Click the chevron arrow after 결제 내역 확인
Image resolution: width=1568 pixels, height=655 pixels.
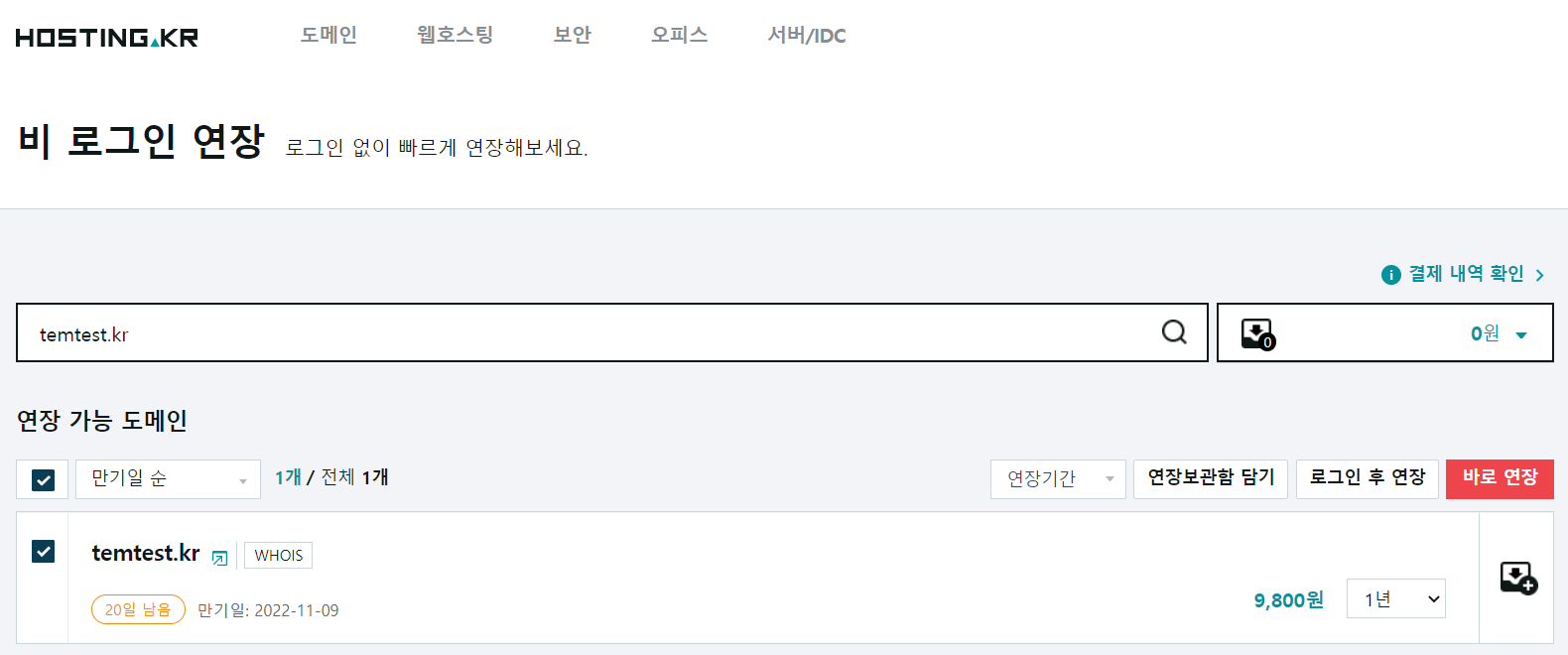pyautogui.click(x=1539, y=275)
